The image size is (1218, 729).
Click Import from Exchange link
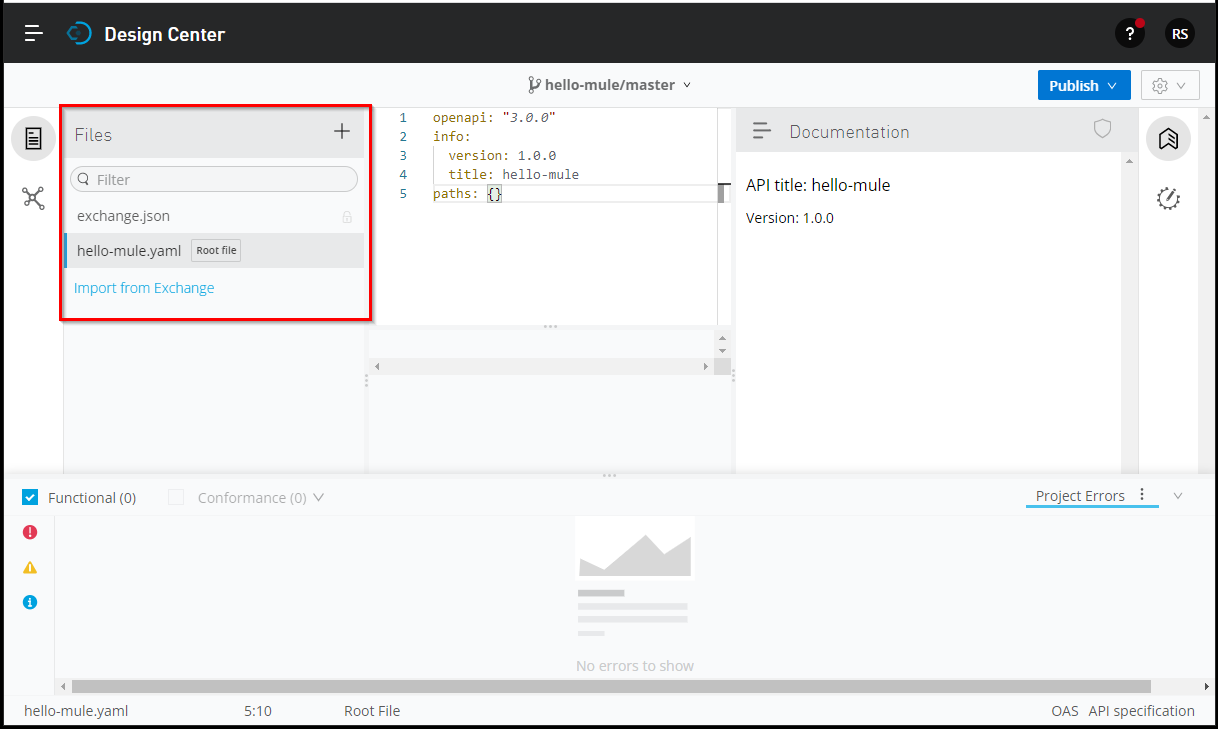click(143, 287)
